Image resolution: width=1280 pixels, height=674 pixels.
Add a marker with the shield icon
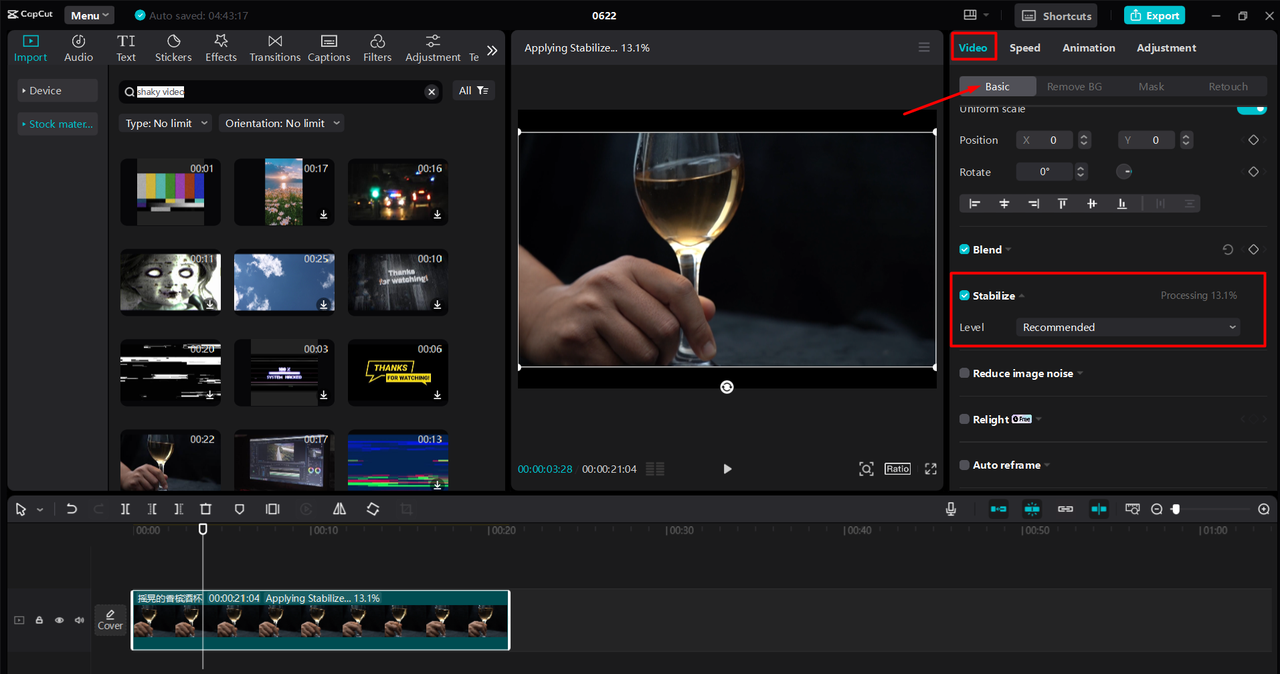[239, 509]
